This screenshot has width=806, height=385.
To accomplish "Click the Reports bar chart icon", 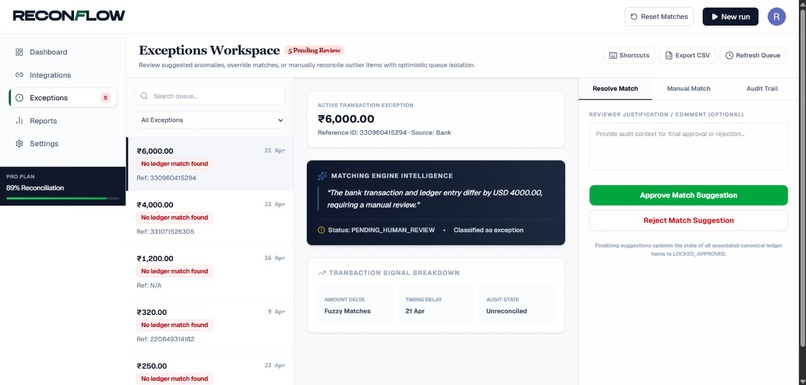I will point(20,121).
